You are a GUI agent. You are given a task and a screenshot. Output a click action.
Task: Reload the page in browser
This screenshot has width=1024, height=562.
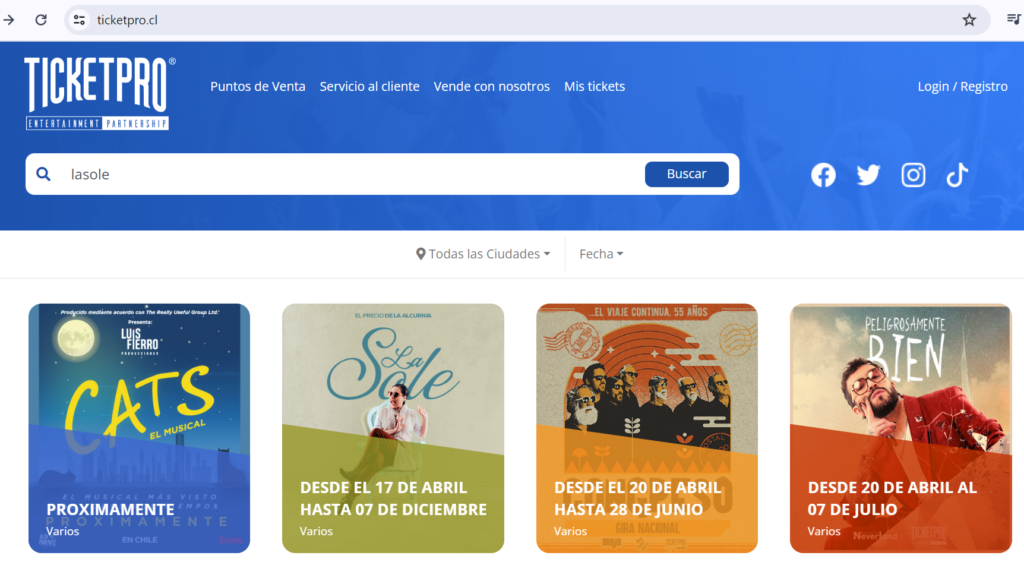(x=41, y=20)
